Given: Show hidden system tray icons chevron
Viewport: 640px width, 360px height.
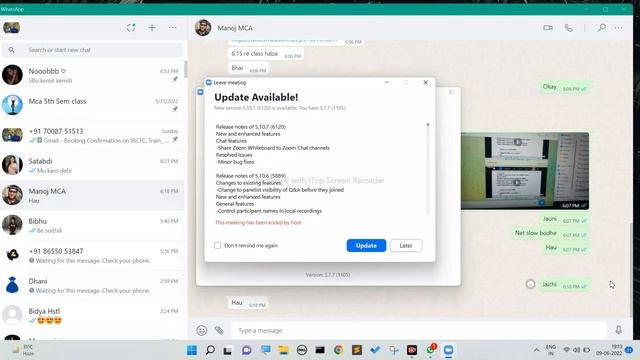Looking at the screenshot, I should pyautogui.click(x=536, y=350).
